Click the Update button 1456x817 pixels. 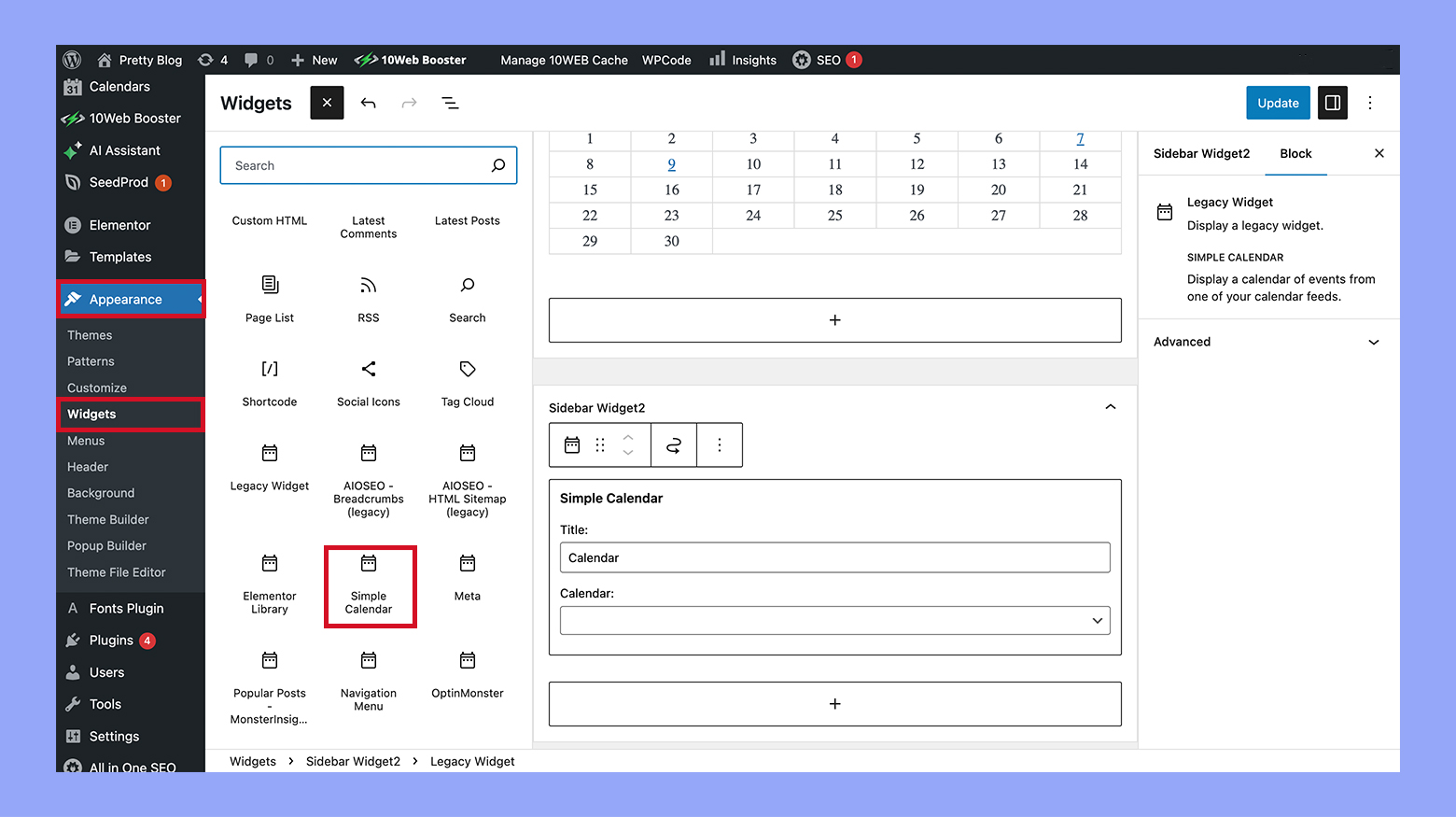(x=1277, y=103)
